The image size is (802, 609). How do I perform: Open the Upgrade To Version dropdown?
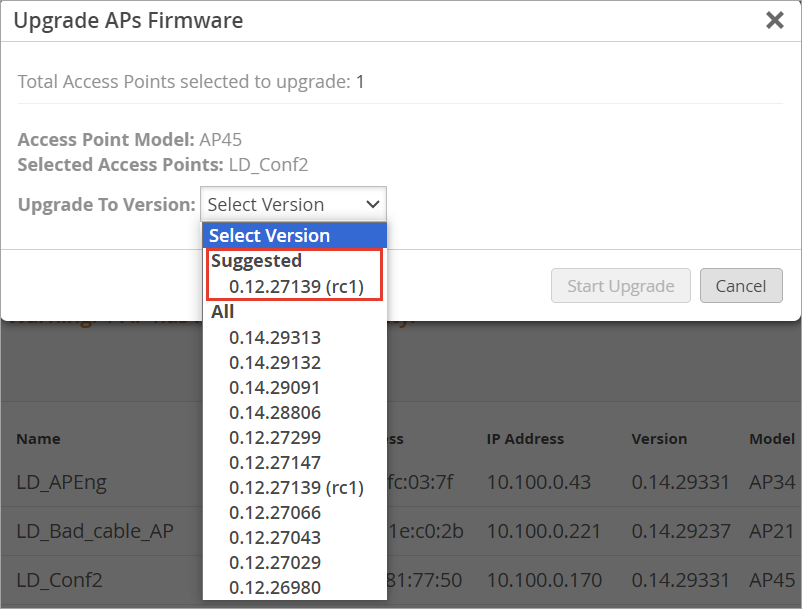click(x=293, y=204)
